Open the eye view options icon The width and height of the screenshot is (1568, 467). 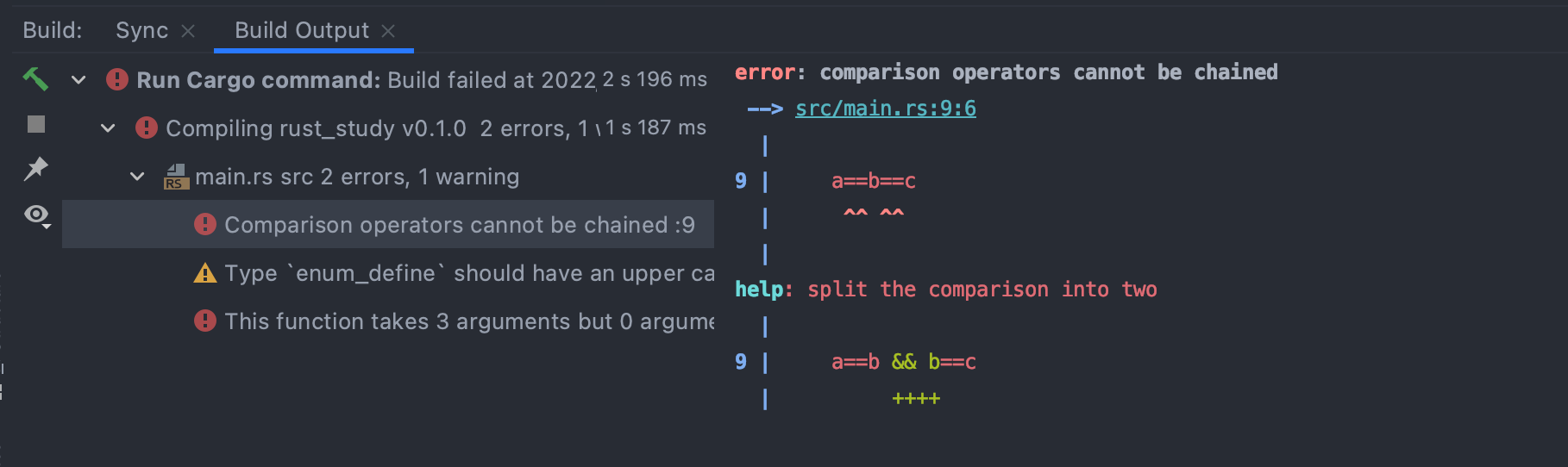(36, 215)
